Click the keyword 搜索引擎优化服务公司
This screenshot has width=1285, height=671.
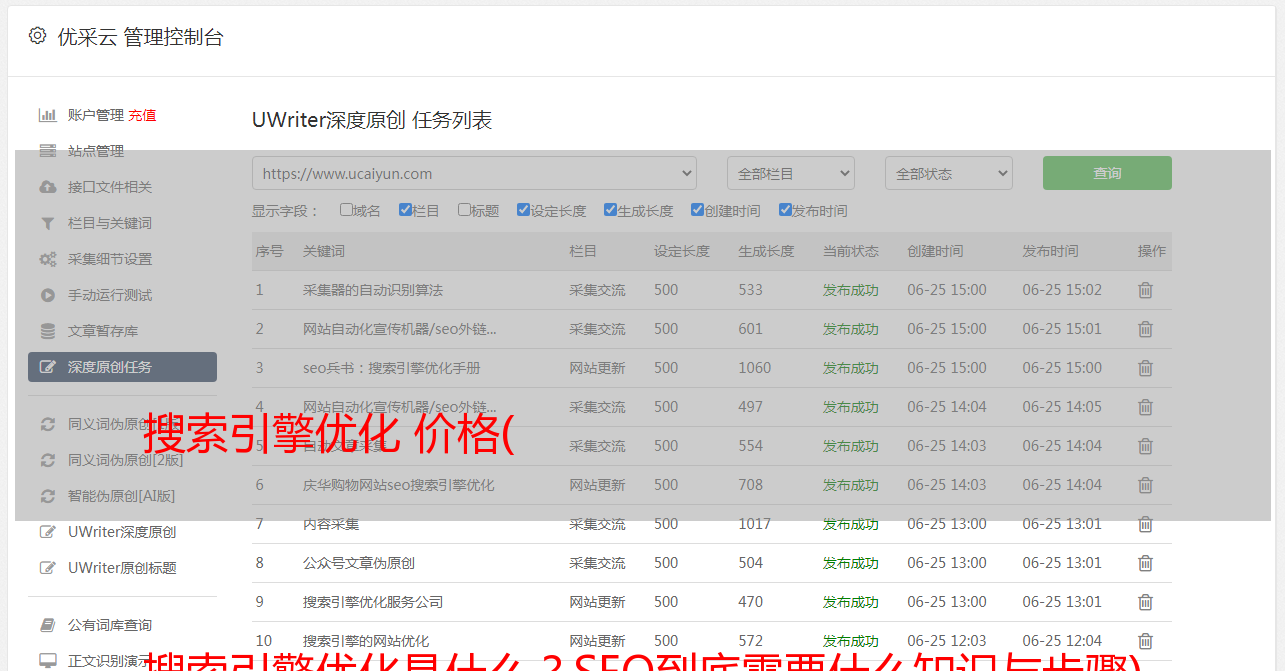coord(373,602)
